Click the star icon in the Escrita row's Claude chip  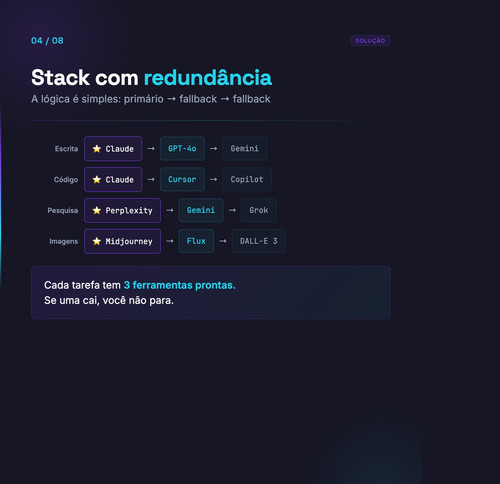click(97, 149)
